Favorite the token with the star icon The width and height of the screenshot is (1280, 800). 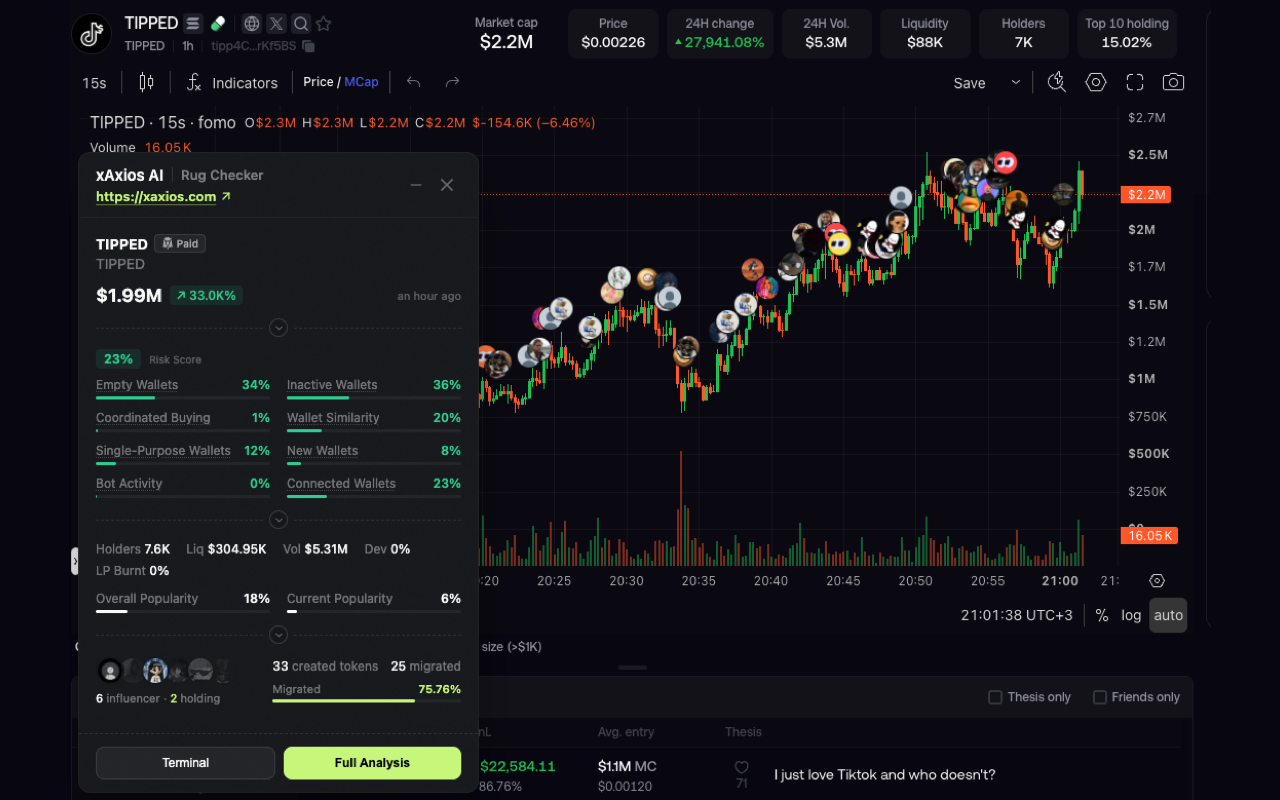323,24
